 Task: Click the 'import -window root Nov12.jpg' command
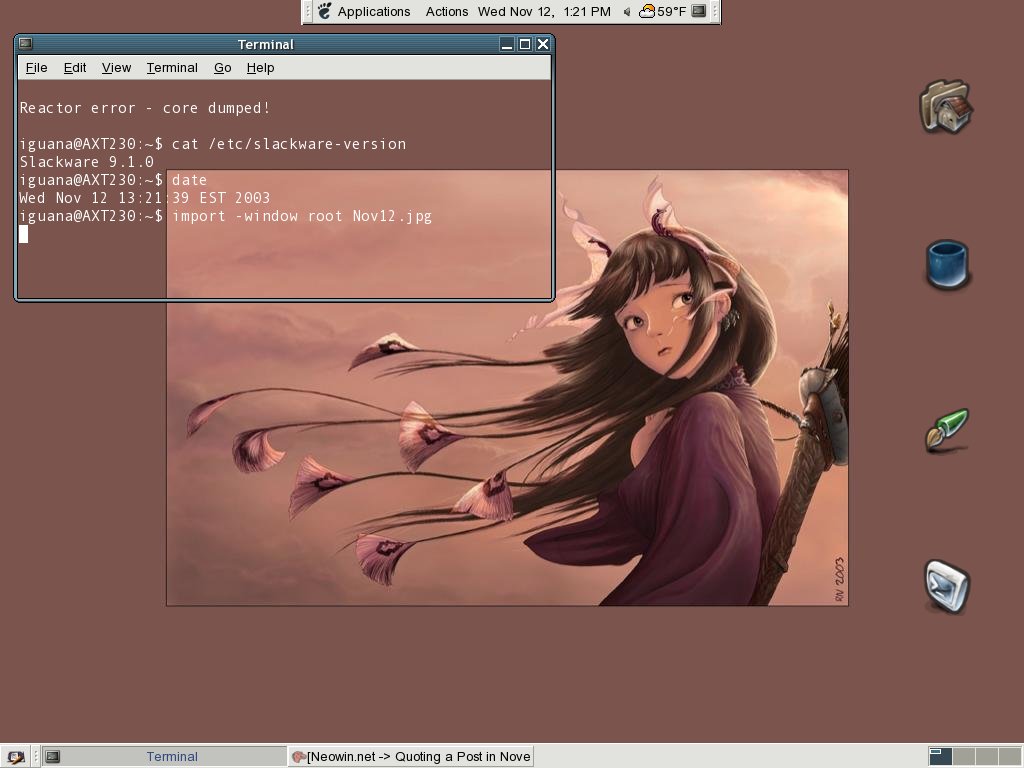click(302, 216)
